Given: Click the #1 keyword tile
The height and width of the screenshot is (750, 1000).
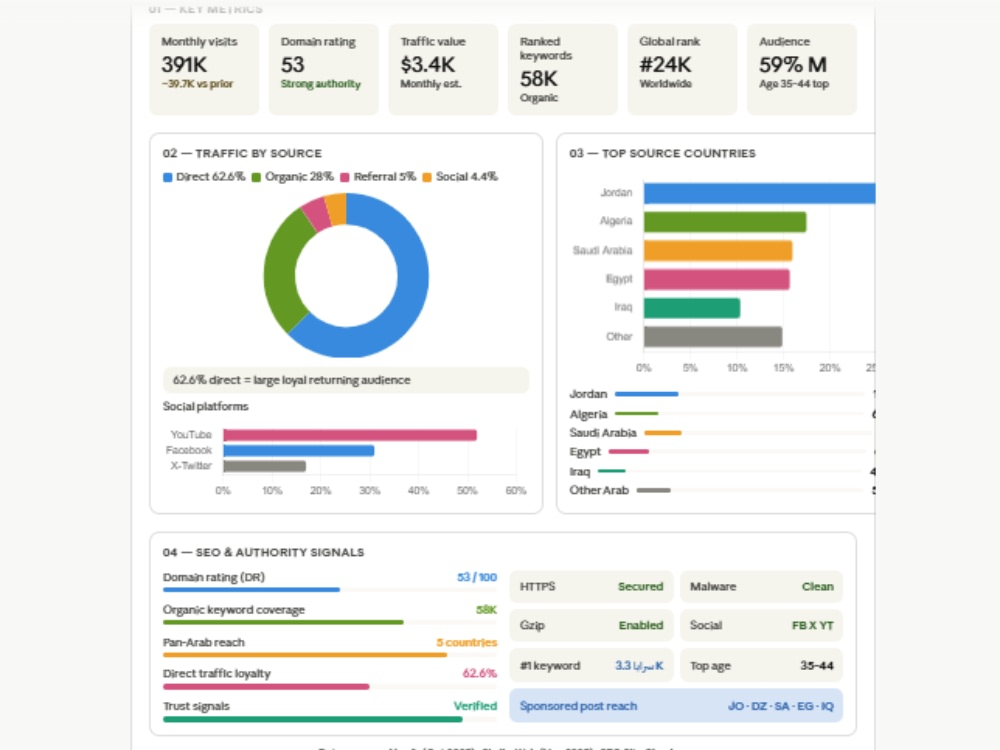Looking at the screenshot, I should point(591,666).
